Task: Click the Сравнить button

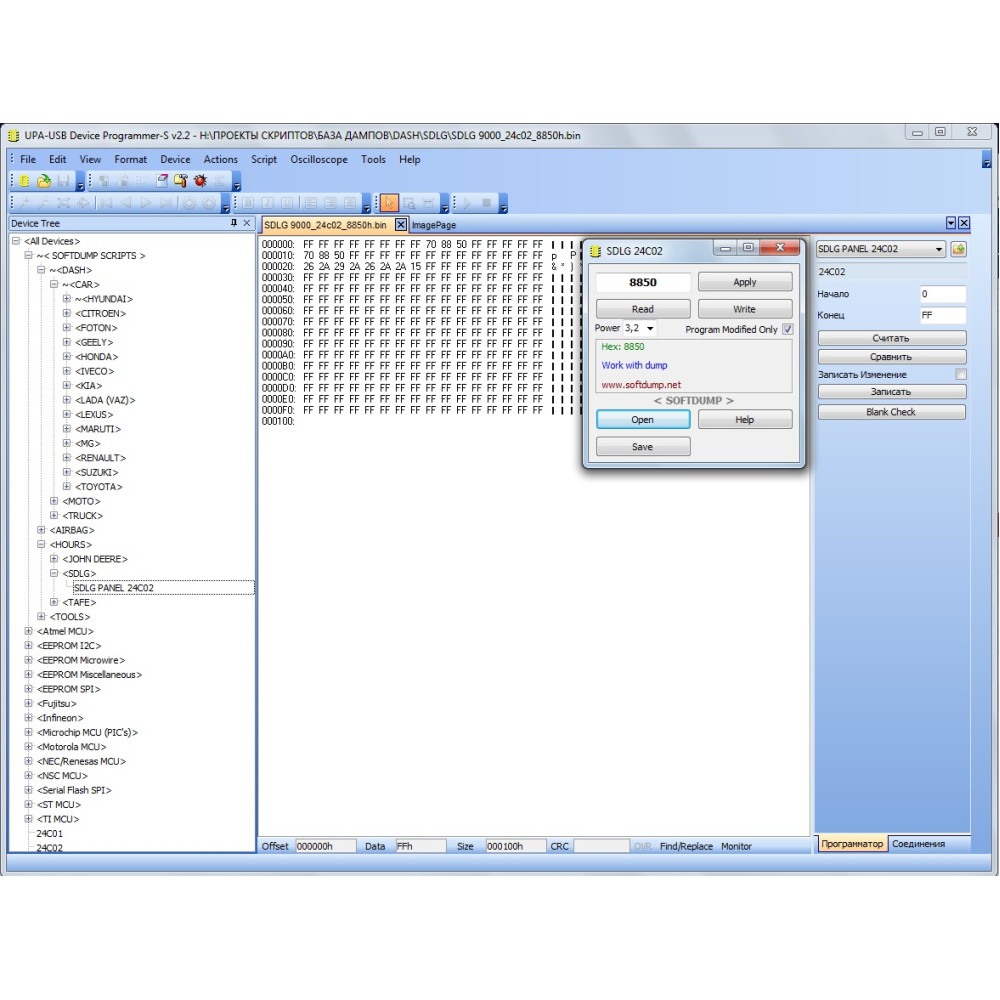Action: [891, 357]
